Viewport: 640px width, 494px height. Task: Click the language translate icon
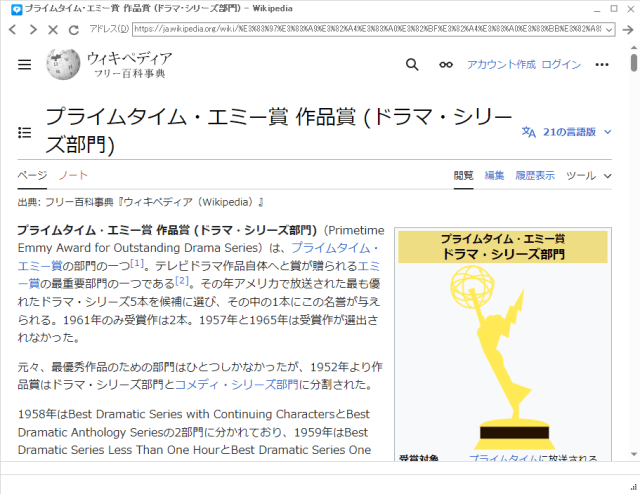529,132
